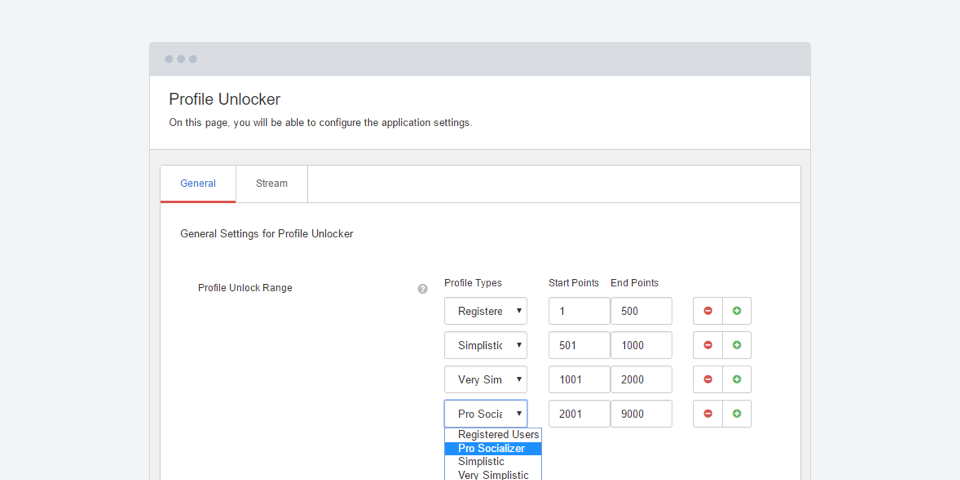Select the General tab

(x=198, y=184)
